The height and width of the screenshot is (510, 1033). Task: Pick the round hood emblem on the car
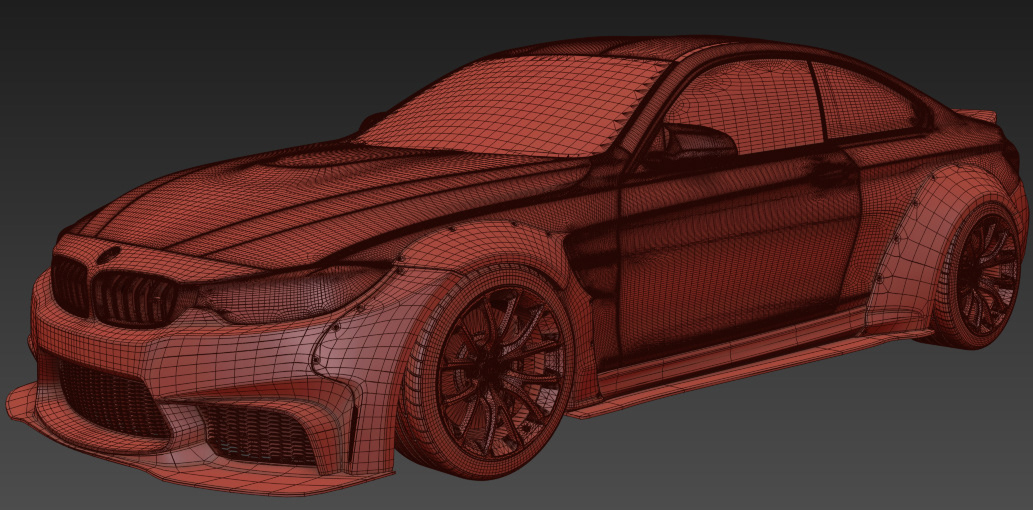(109, 254)
